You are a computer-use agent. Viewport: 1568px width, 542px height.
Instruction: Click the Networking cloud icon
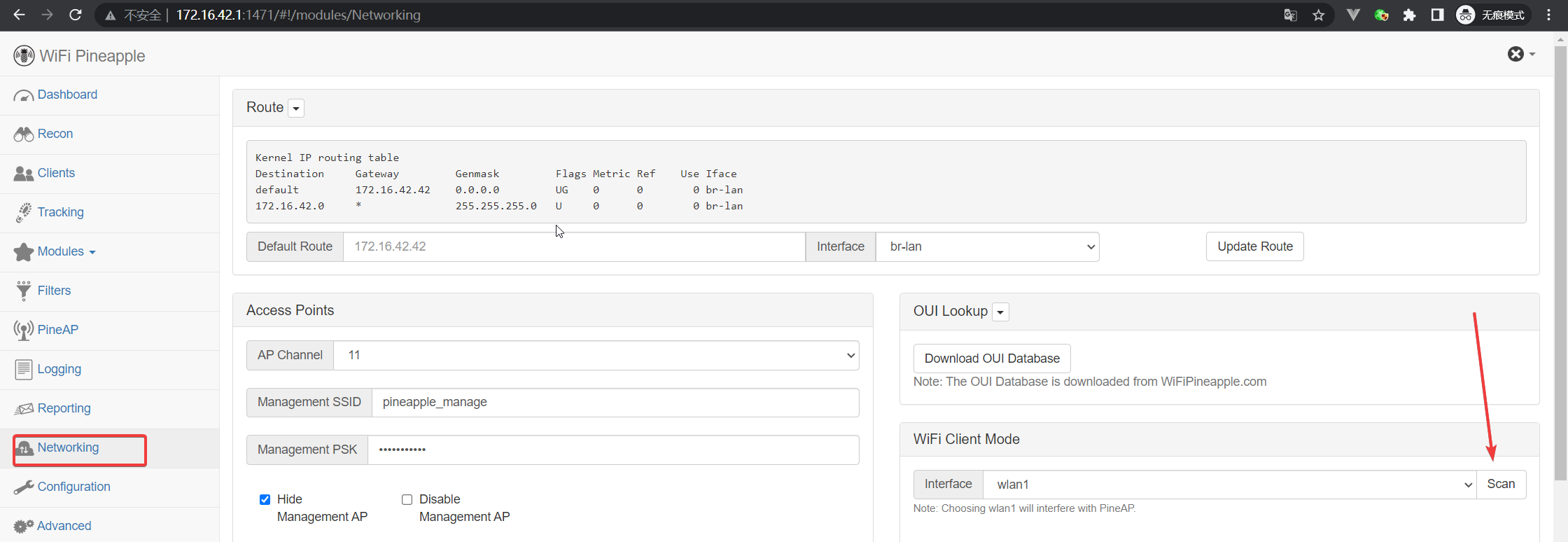25,448
